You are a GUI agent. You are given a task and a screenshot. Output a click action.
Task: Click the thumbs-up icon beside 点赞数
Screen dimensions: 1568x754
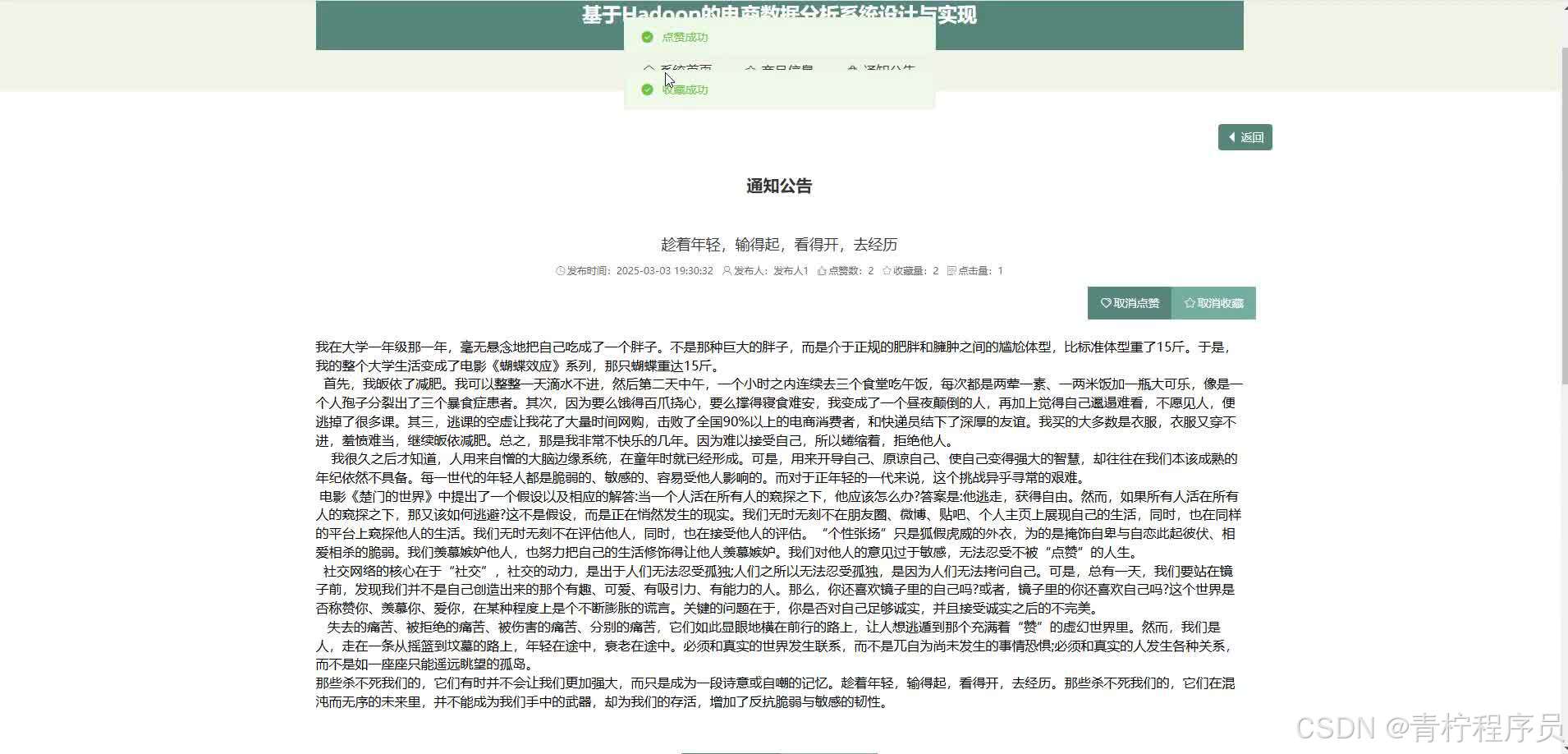[x=823, y=270]
